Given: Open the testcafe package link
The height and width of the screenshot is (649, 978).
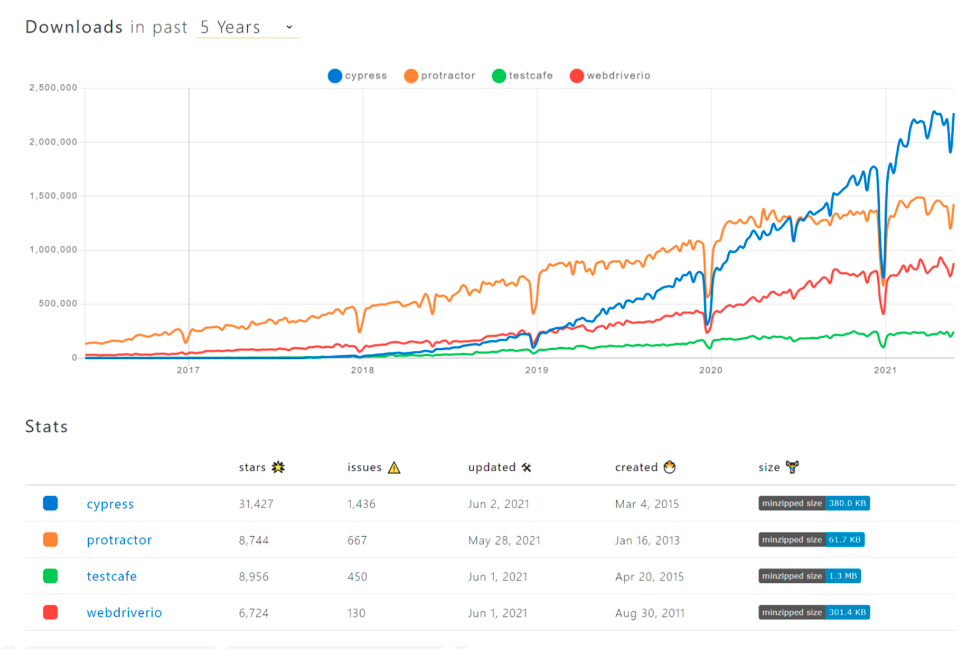Looking at the screenshot, I should click(112, 576).
